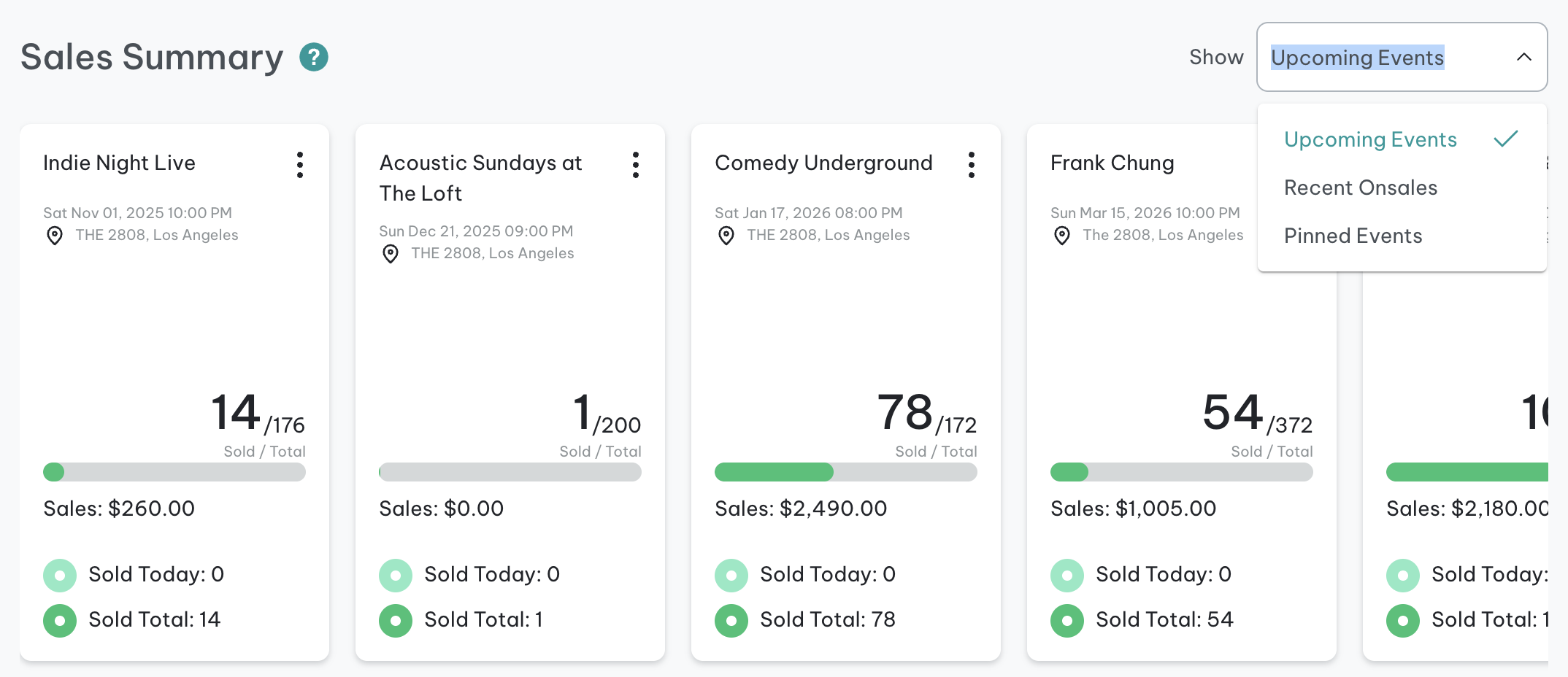Click the checkmark beside Upcoming Events option
The width and height of the screenshot is (1568, 677).
click(1506, 139)
